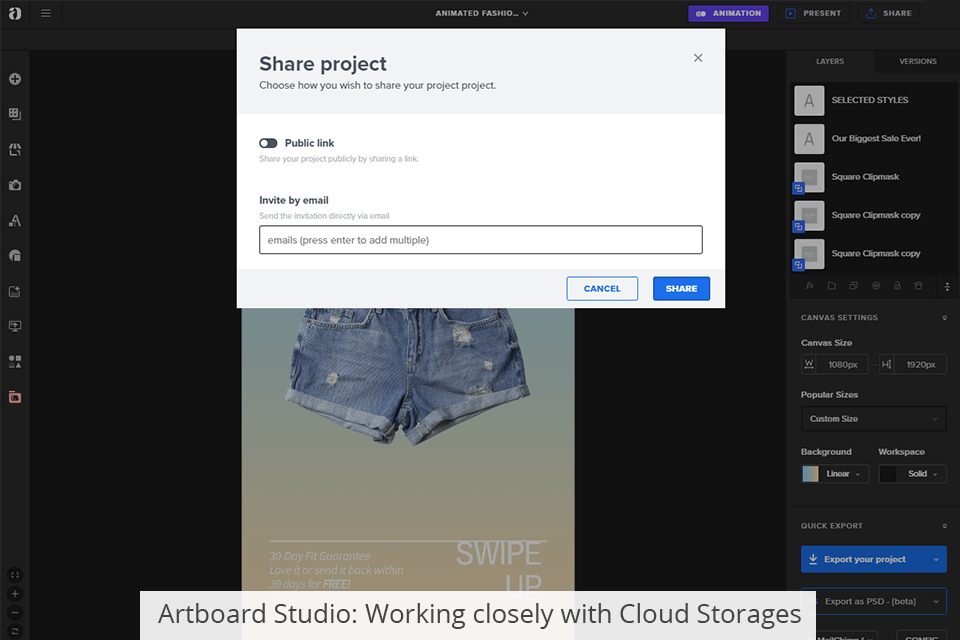Click the zoom in plus icon at bottom left
The image size is (960, 640).
(x=15, y=594)
